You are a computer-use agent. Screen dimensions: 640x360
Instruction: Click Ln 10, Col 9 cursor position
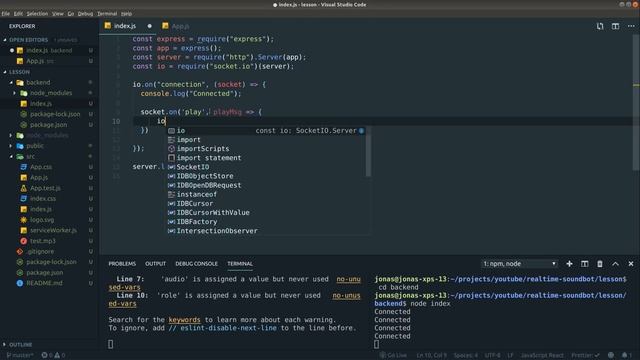431,355
